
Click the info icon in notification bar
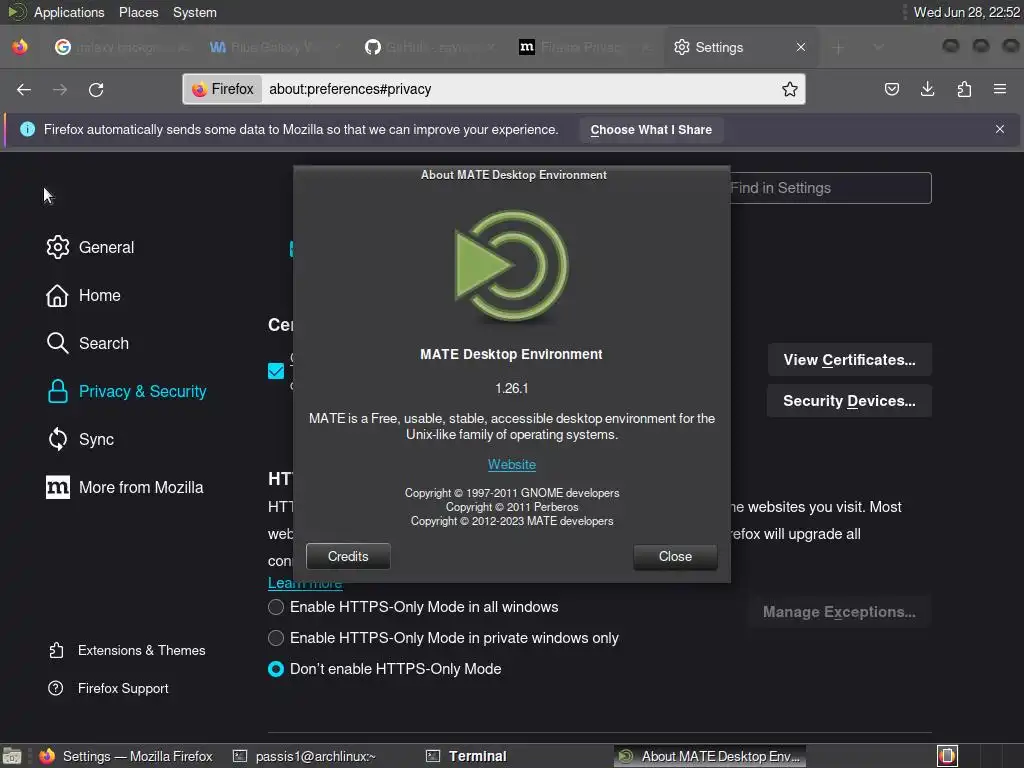tap(27, 129)
